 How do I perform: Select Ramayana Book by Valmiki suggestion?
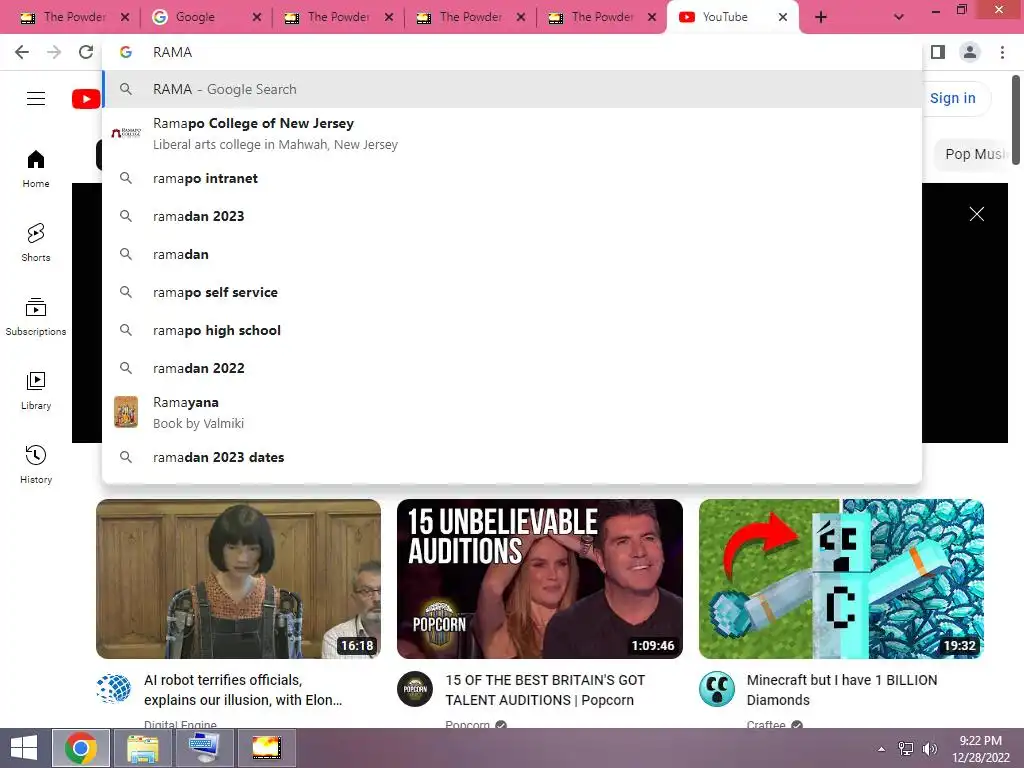pyautogui.click(x=513, y=413)
